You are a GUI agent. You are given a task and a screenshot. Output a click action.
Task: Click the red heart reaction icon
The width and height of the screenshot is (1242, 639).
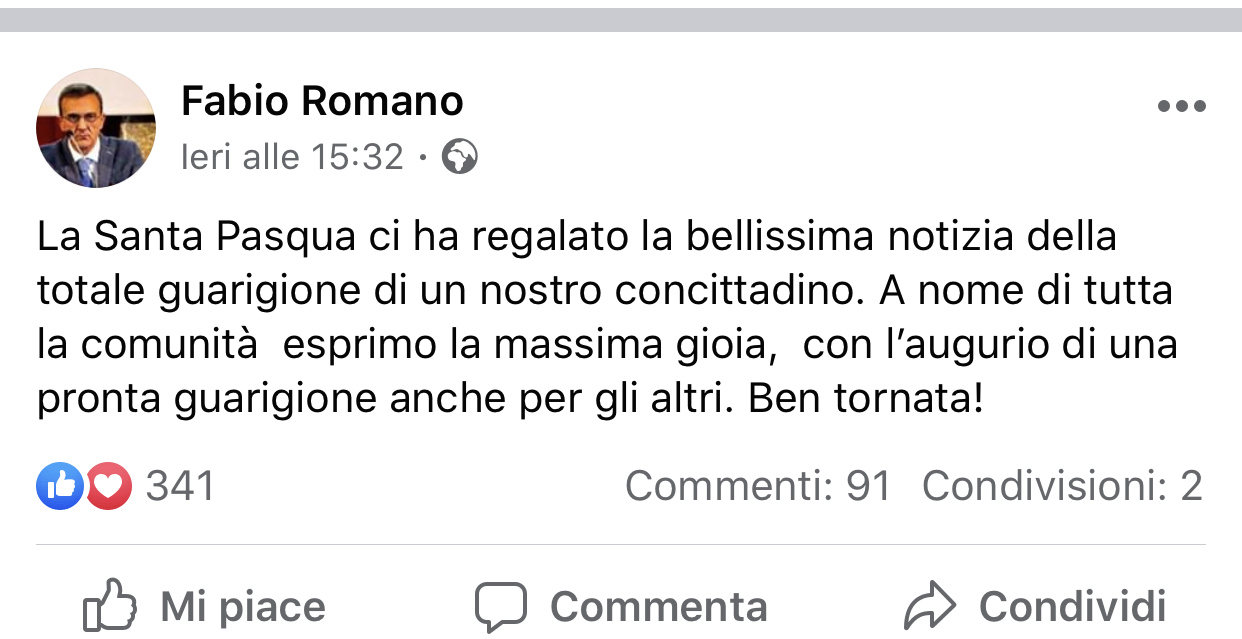tap(108, 487)
